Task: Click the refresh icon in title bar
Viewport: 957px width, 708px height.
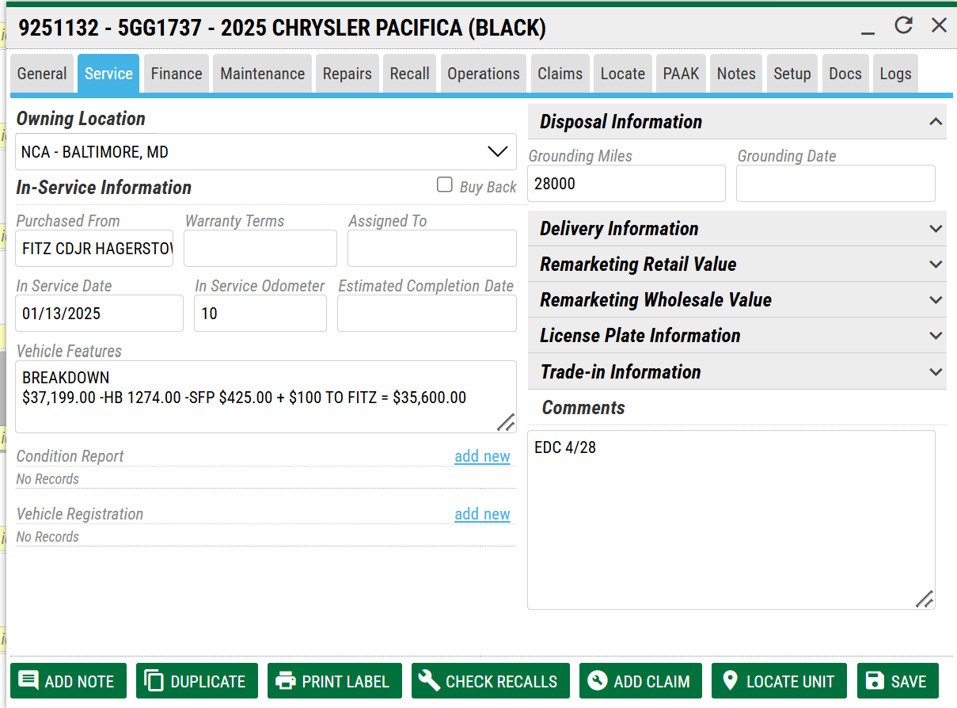Action: pyautogui.click(x=903, y=26)
